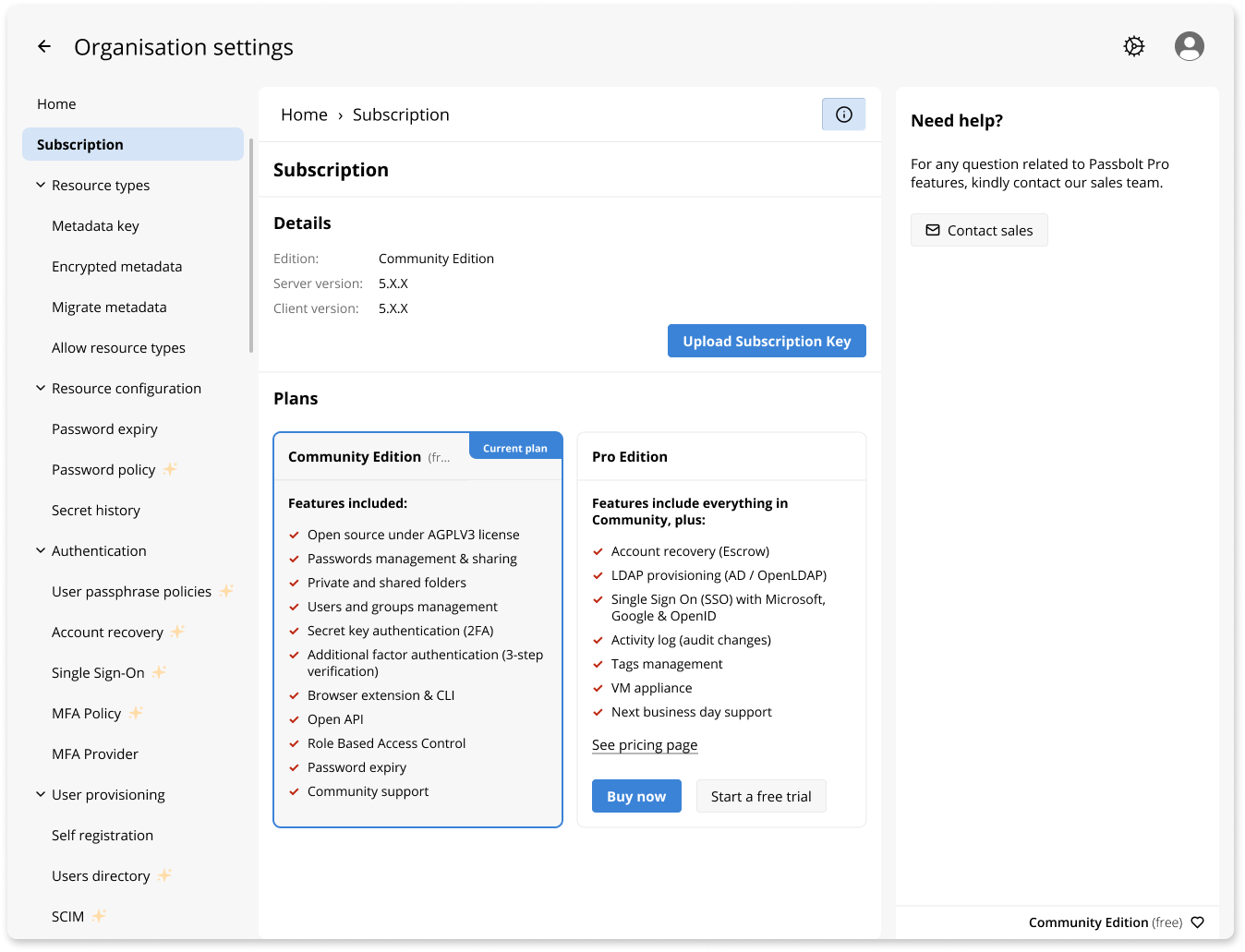Select Subscription in the sidebar
Viewport: 1245px width, 952px height.
pyautogui.click(x=133, y=144)
